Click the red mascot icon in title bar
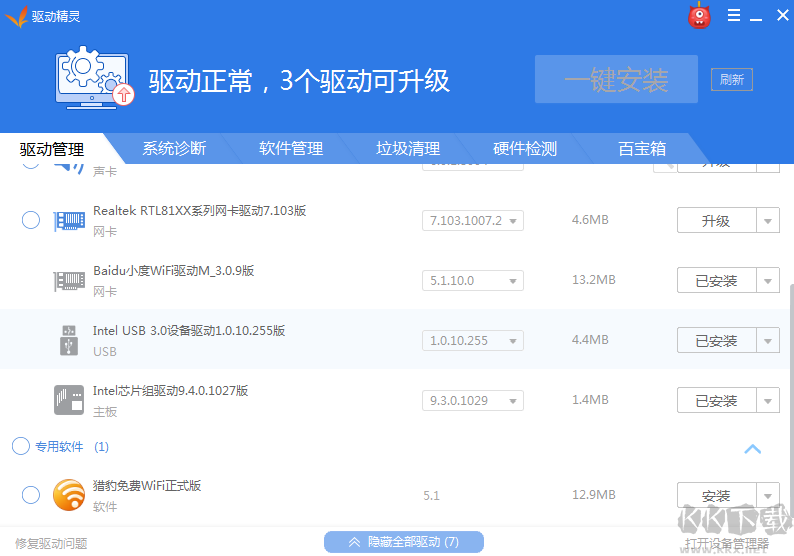Screen dimensions: 794x556 point(699,16)
